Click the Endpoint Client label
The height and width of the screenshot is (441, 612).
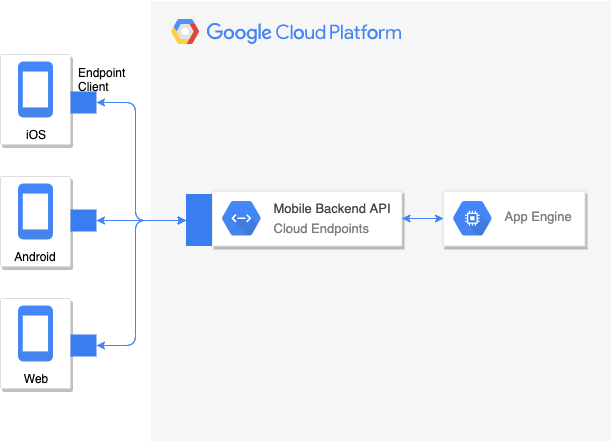click(101, 80)
